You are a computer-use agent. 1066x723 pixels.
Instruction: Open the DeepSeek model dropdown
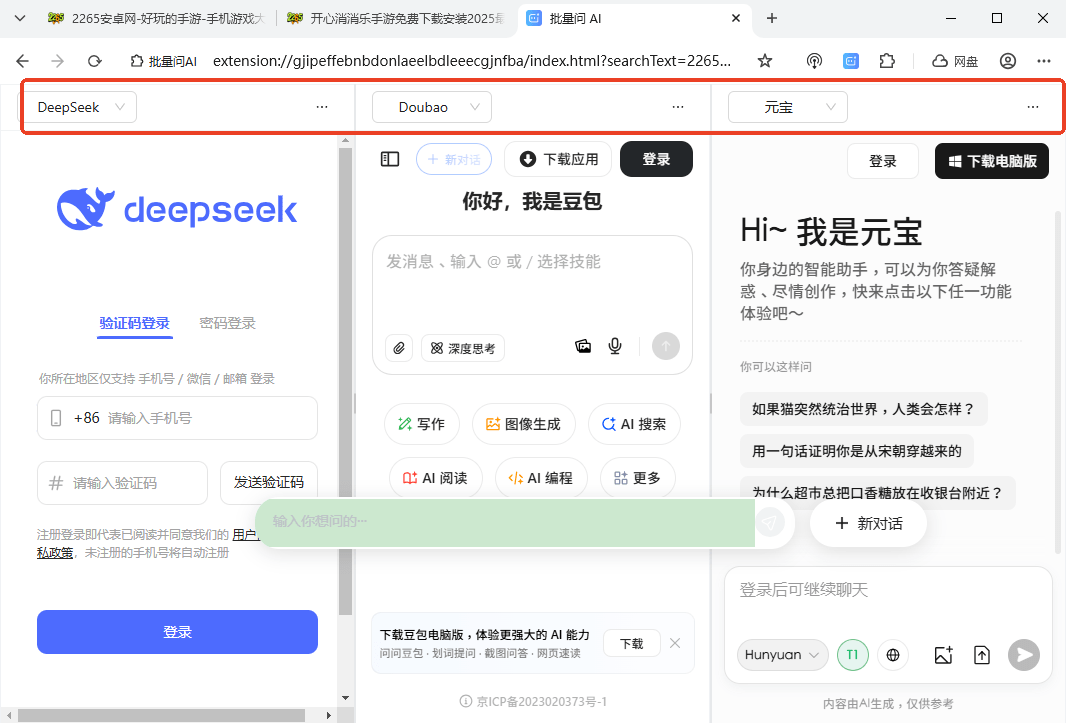(x=80, y=106)
